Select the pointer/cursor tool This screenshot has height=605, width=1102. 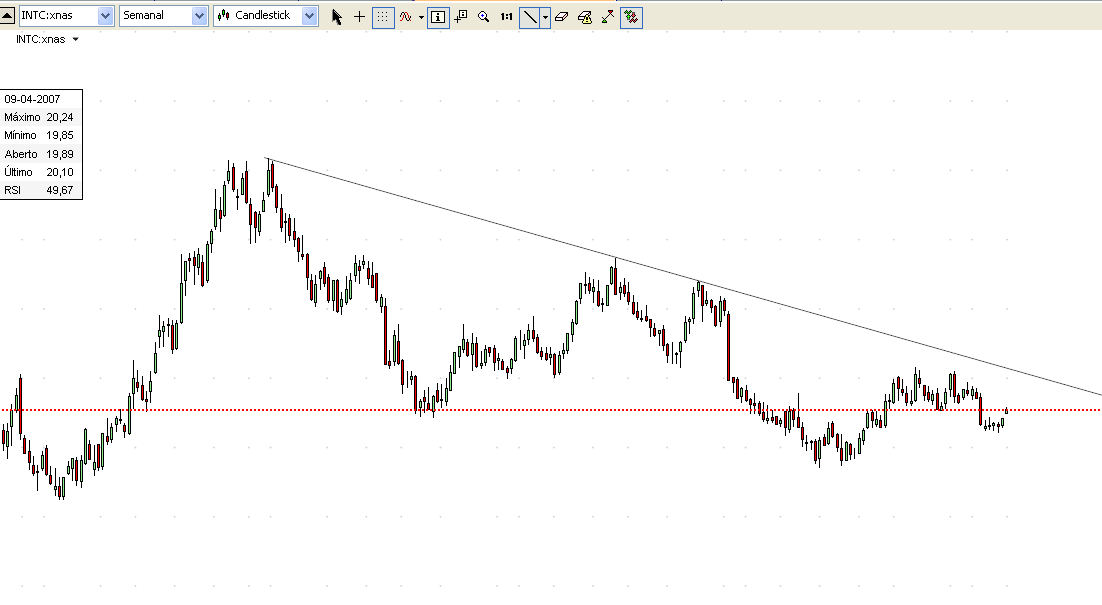(x=336, y=17)
